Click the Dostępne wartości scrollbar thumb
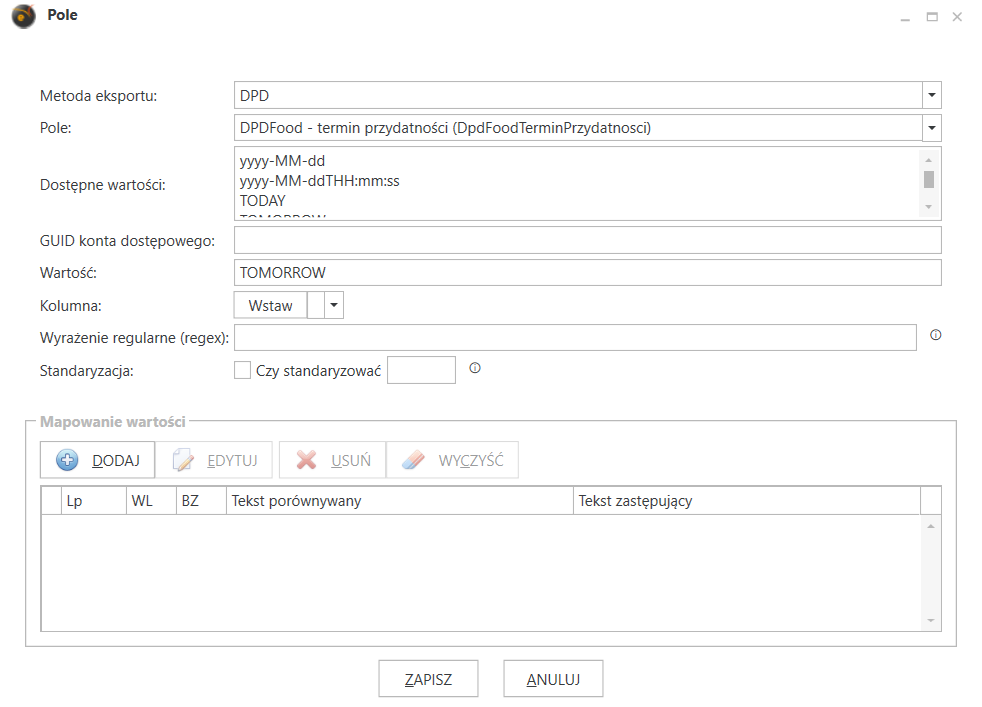This screenshot has width=982, height=707. pyautogui.click(x=929, y=179)
